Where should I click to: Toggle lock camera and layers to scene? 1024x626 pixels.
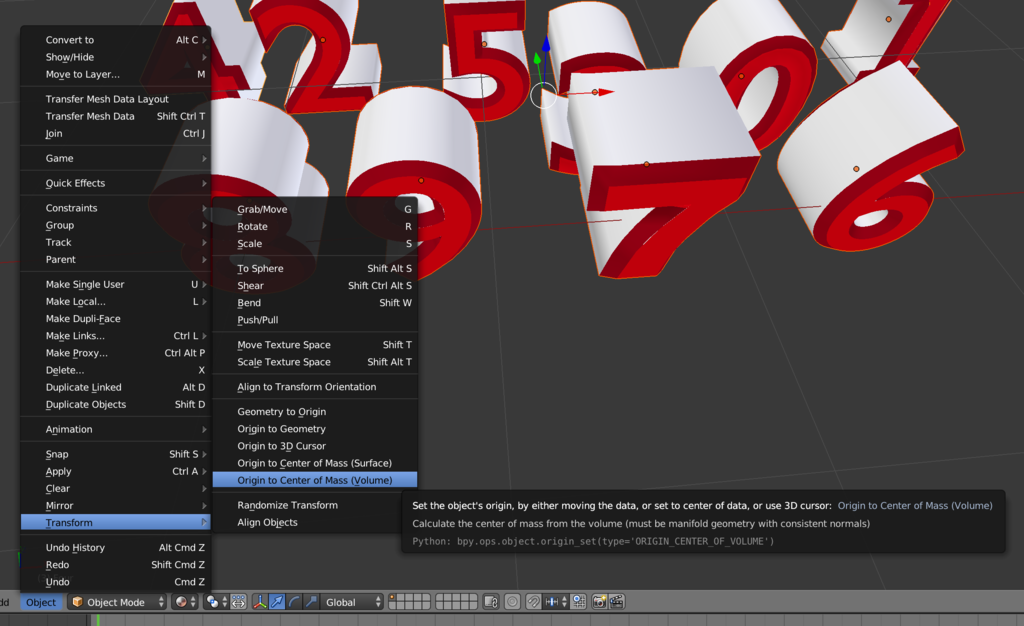(491, 602)
